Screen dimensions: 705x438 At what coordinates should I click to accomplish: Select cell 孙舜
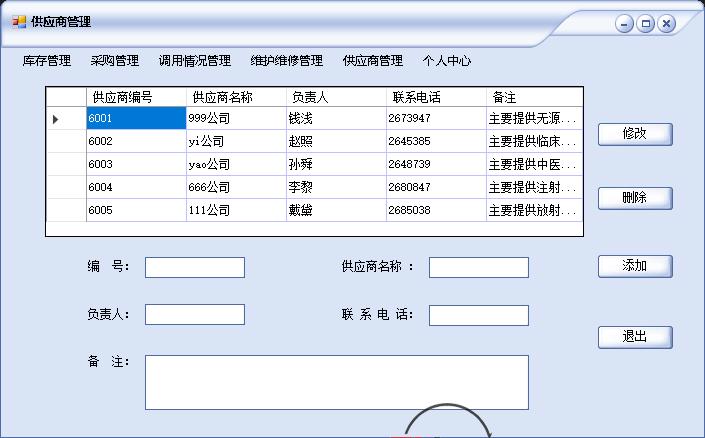click(336, 164)
